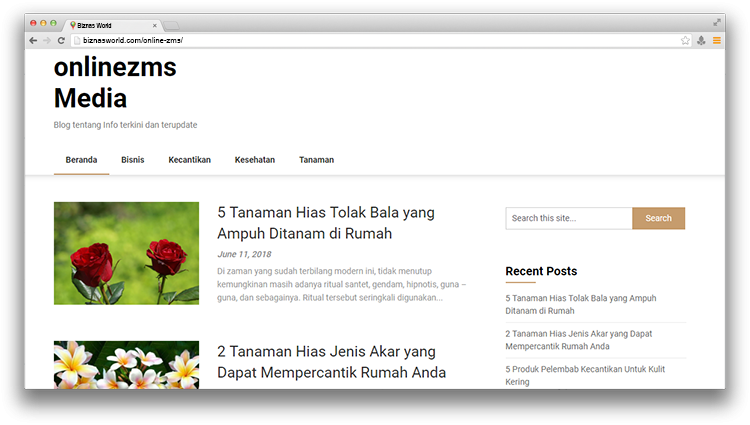Image resolution: width=750 pixels, height=425 pixels.
Task: Open the Chrome hamburger menu
Action: pyautogui.click(x=716, y=41)
